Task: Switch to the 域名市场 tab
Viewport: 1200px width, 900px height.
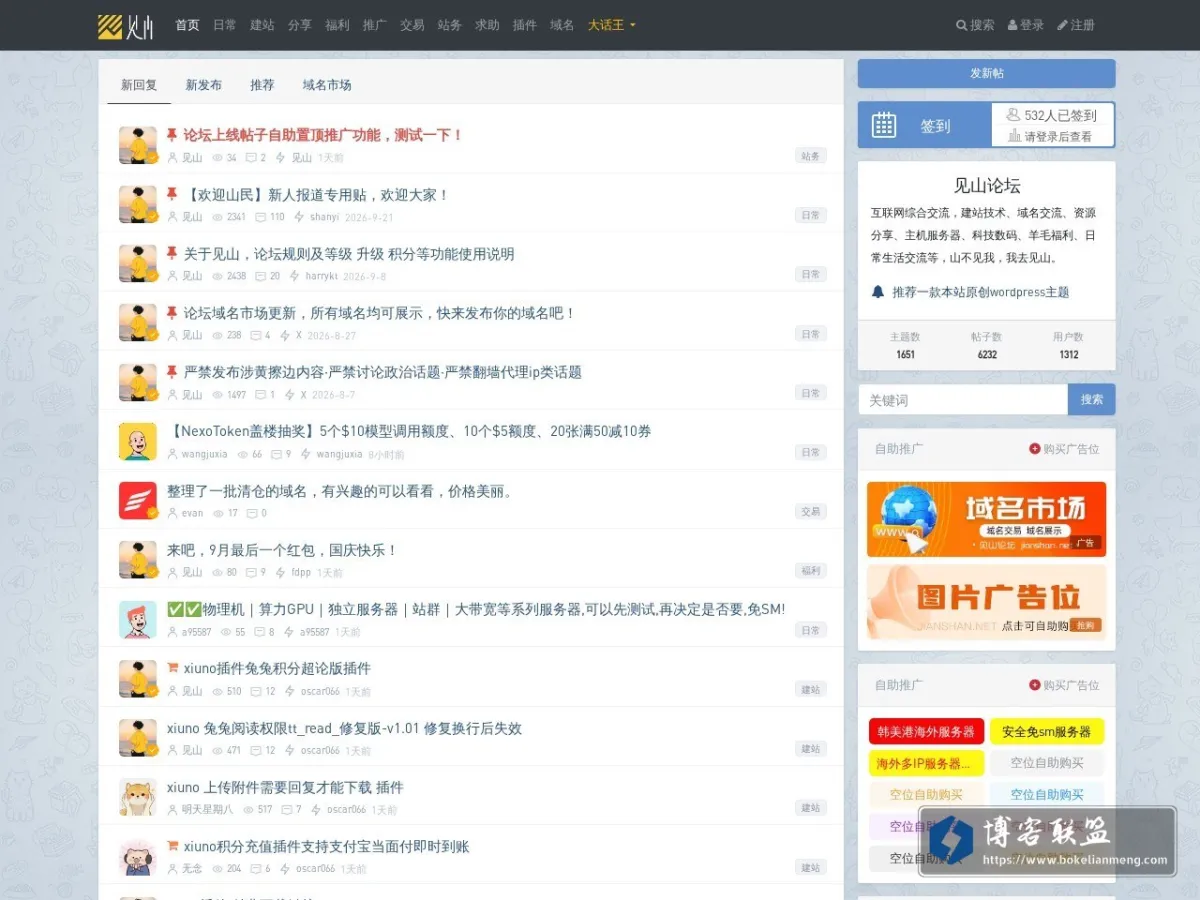Action: [x=327, y=85]
